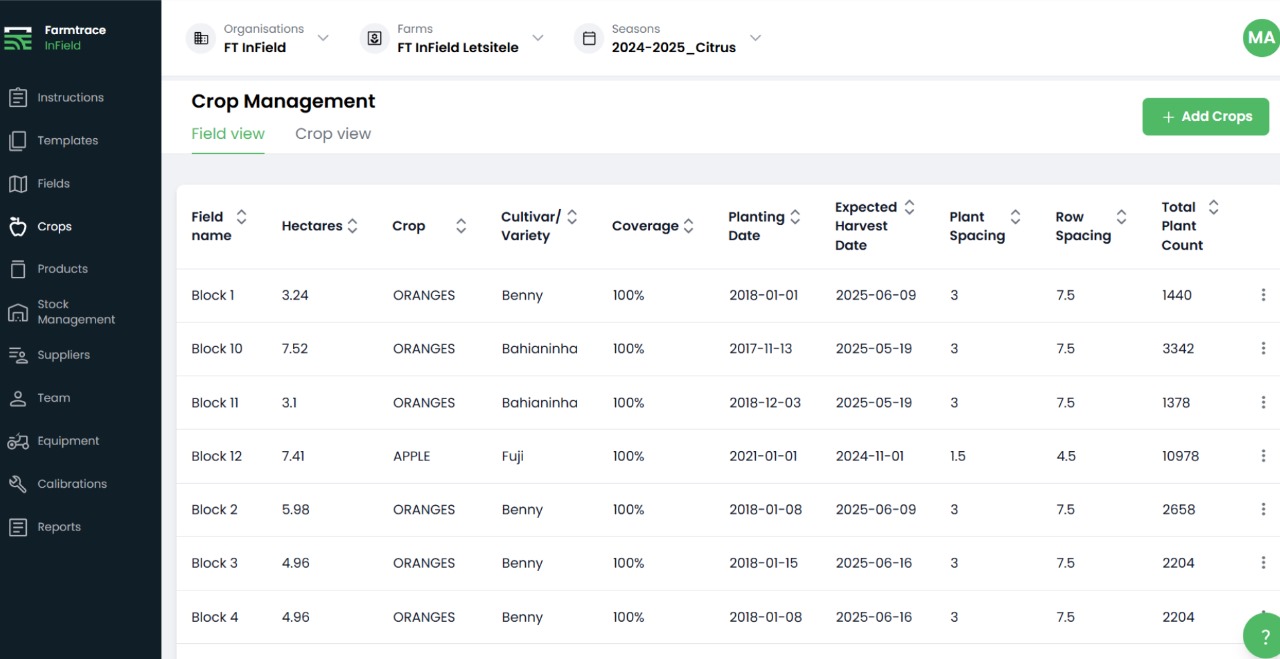Sort table by Plant Spacing
The width and height of the screenshot is (1280, 659).
pos(1015,217)
